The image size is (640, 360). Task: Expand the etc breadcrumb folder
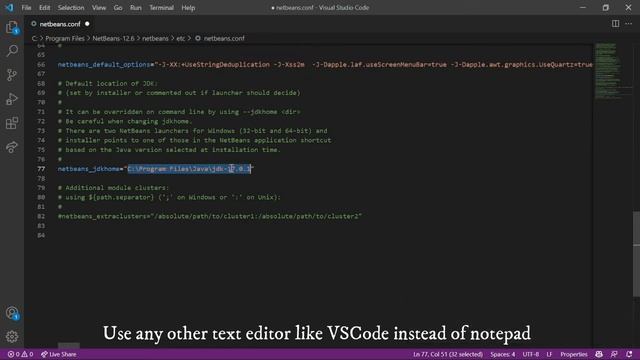[180, 38]
